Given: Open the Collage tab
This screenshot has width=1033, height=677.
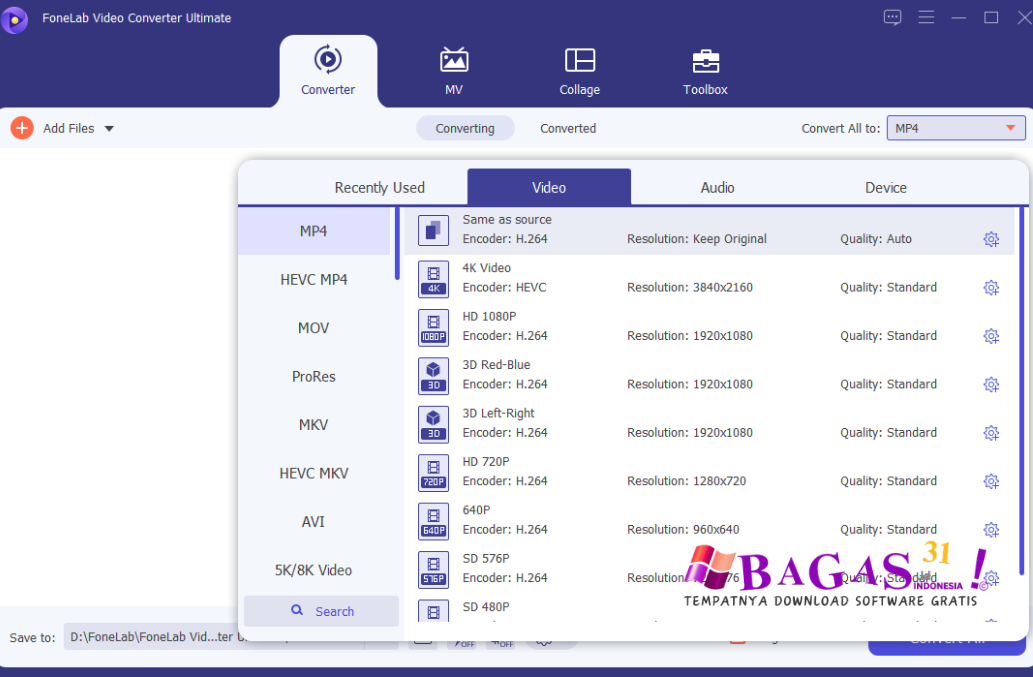Looking at the screenshot, I should tap(580, 71).
